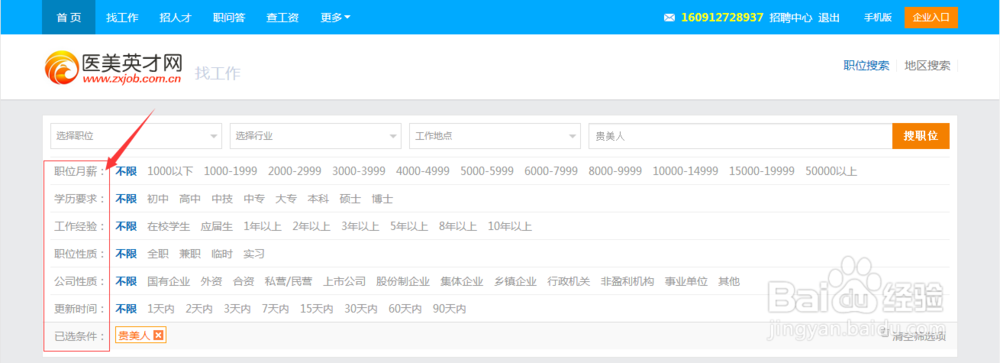Open 招人才 navigation item
1000x363 pixels.
(x=175, y=17)
